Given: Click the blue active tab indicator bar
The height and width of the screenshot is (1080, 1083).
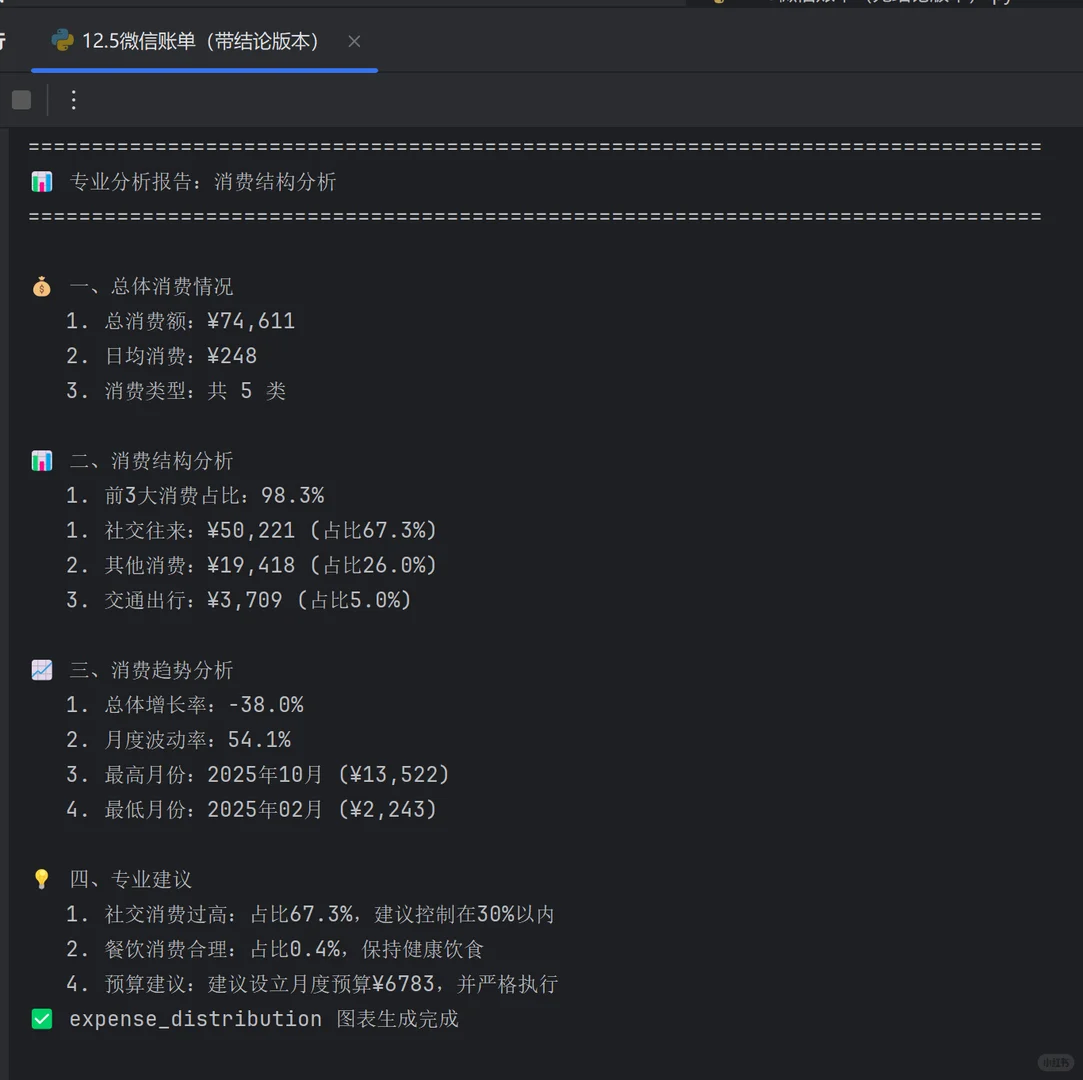Looking at the screenshot, I should tap(204, 70).
